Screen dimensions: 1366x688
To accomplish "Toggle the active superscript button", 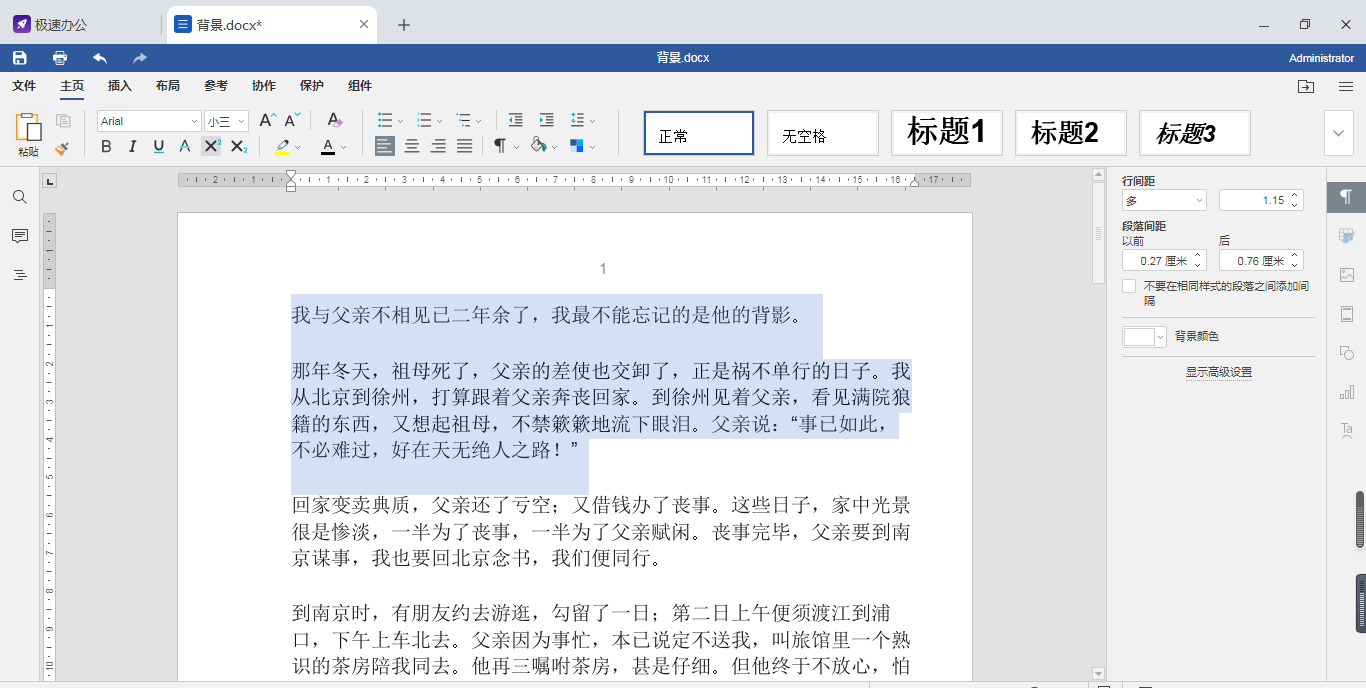I will click(x=211, y=146).
